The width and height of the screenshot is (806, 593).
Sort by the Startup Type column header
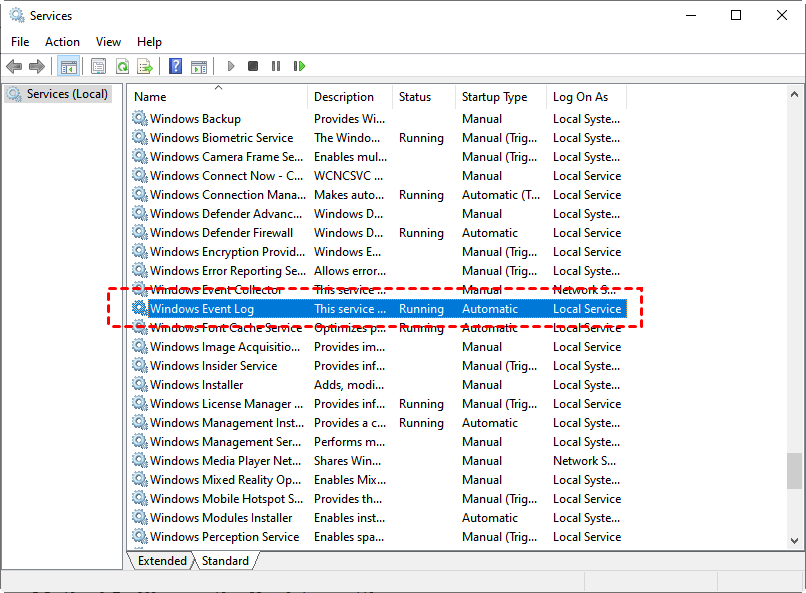[x=494, y=97]
